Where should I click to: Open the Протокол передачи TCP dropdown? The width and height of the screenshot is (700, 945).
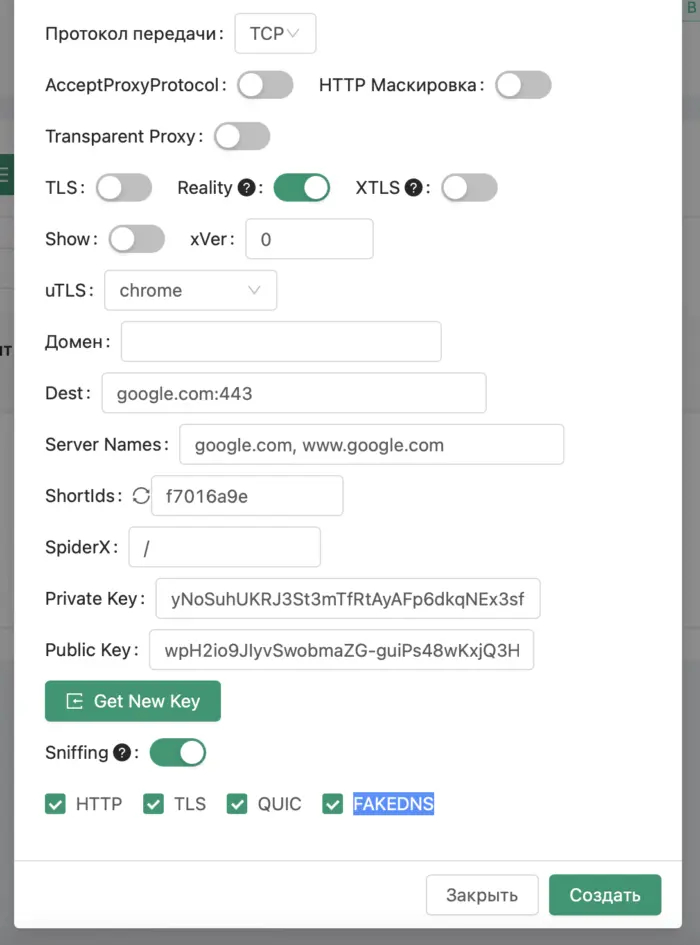click(275, 33)
